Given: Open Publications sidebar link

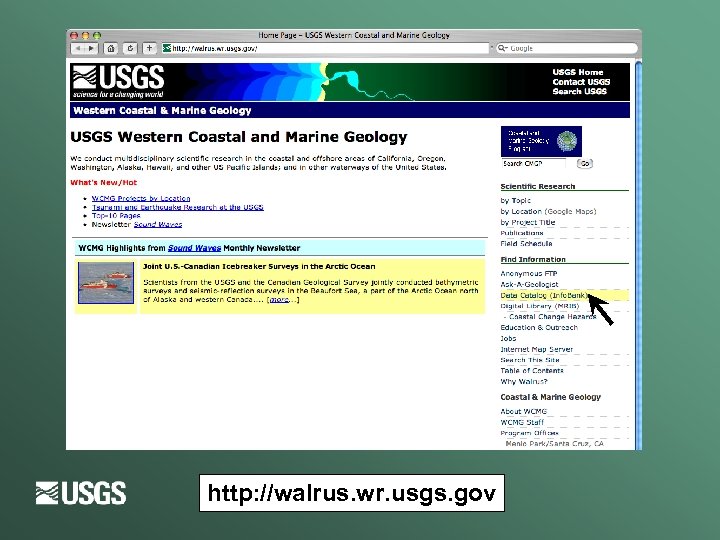Looking at the screenshot, I should pyautogui.click(x=522, y=233).
